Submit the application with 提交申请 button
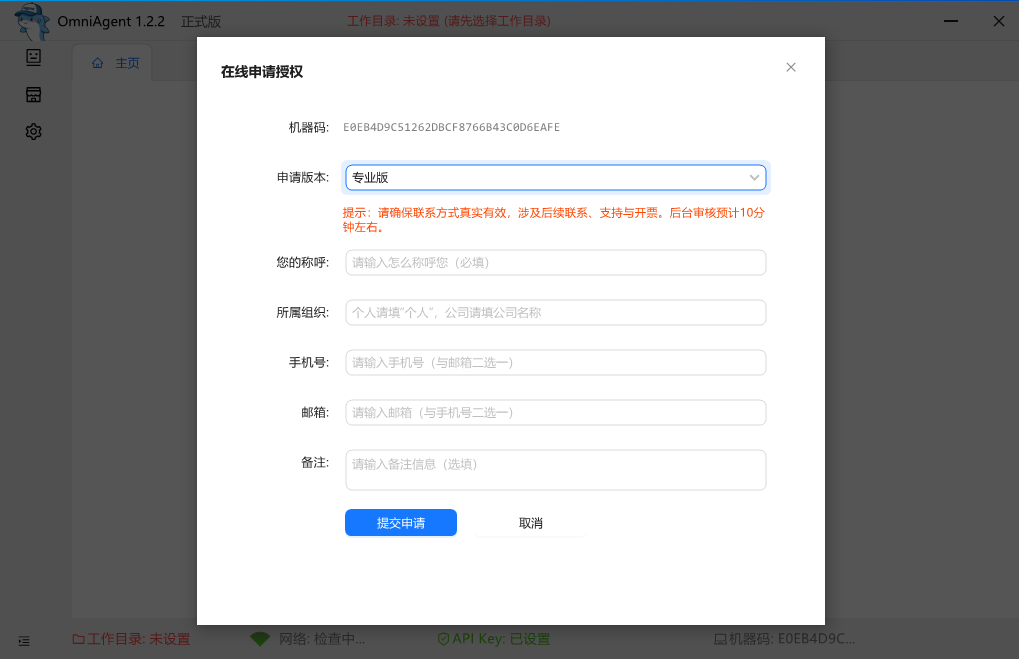The image size is (1019, 659). click(x=400, y=522)
